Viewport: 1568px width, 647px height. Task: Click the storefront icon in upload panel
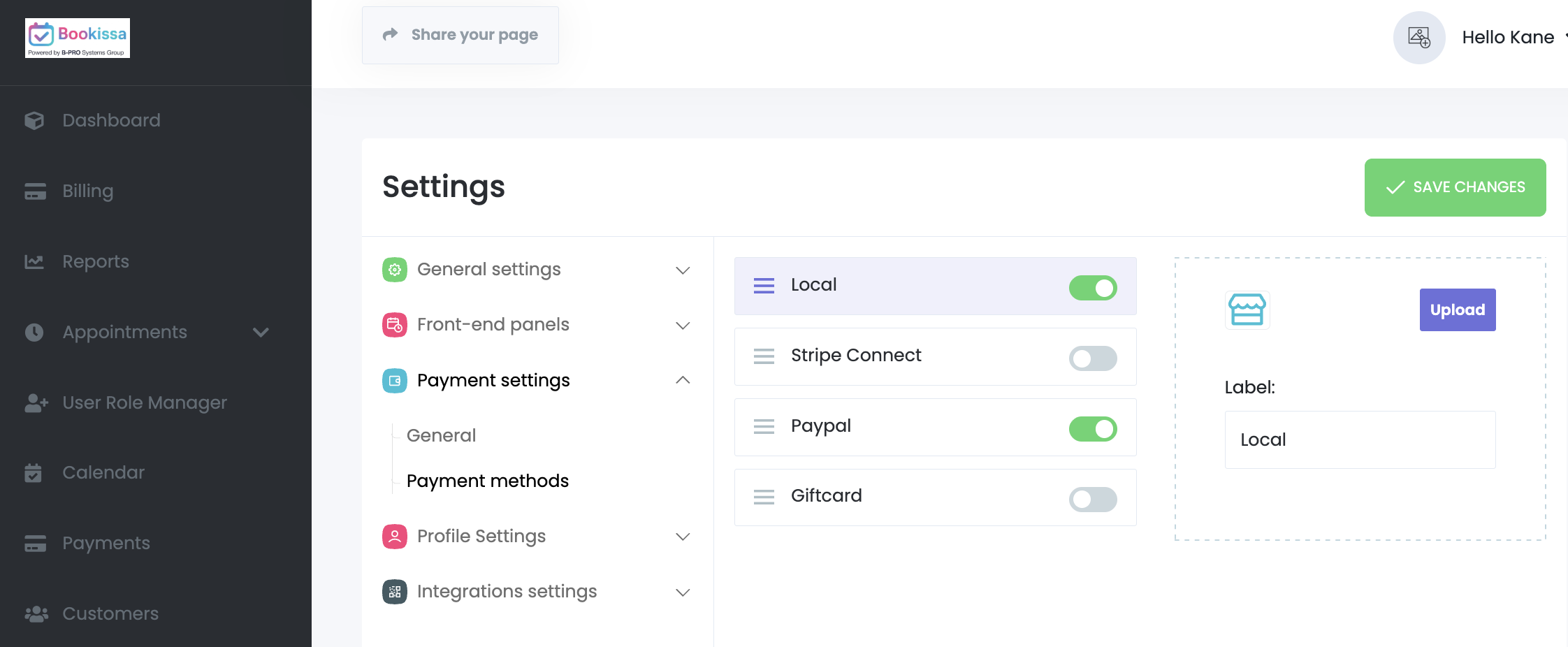click(1247, 310)
